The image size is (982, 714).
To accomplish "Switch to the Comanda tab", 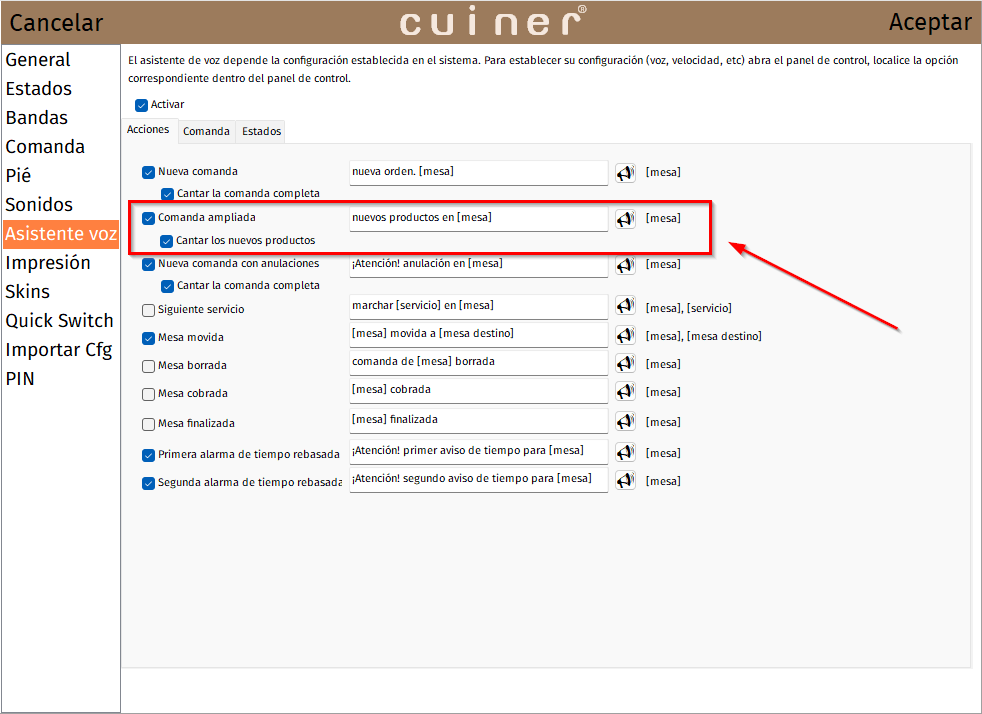I will pos(207,132).
